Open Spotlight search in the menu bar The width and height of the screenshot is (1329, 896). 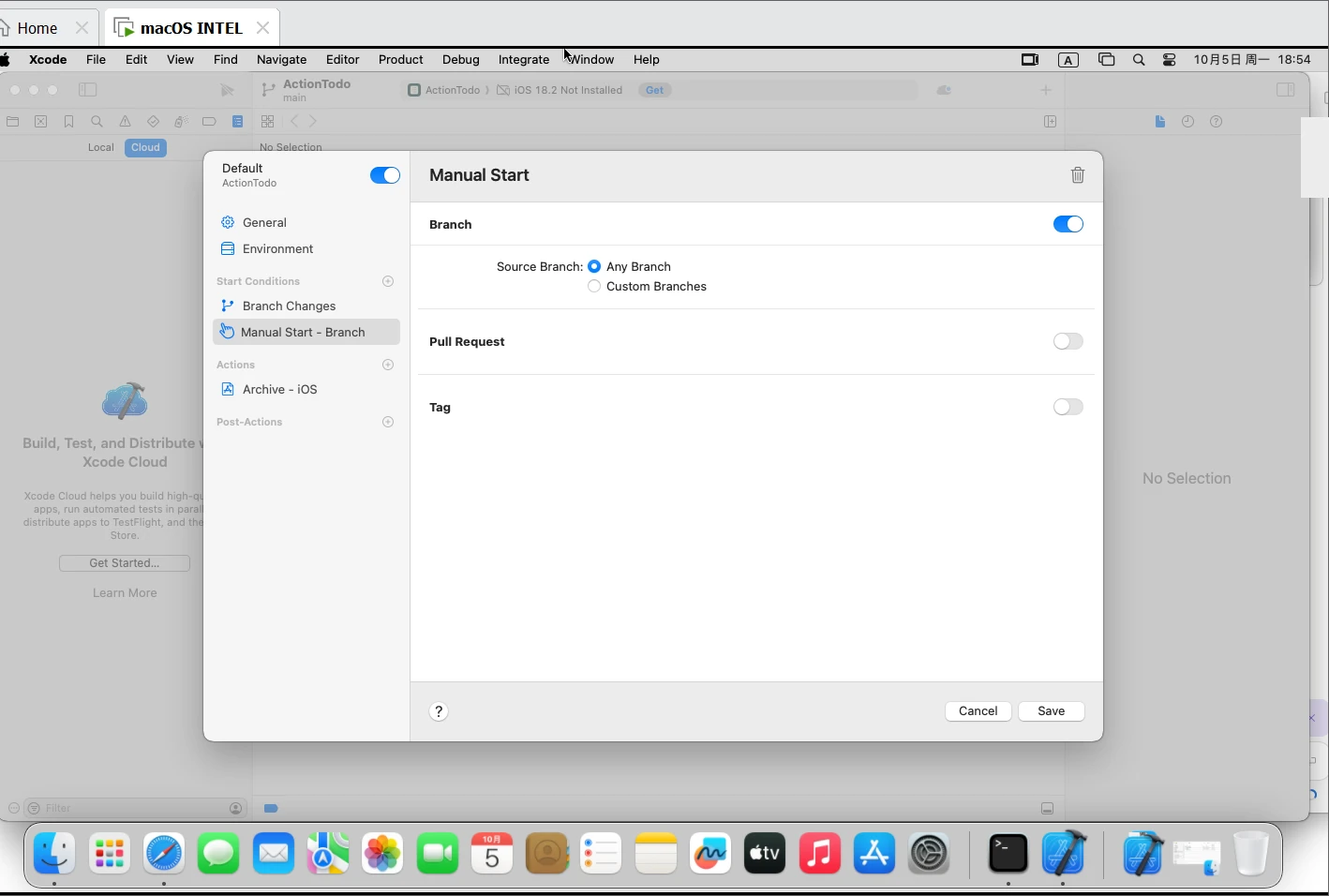point(1139,60)
